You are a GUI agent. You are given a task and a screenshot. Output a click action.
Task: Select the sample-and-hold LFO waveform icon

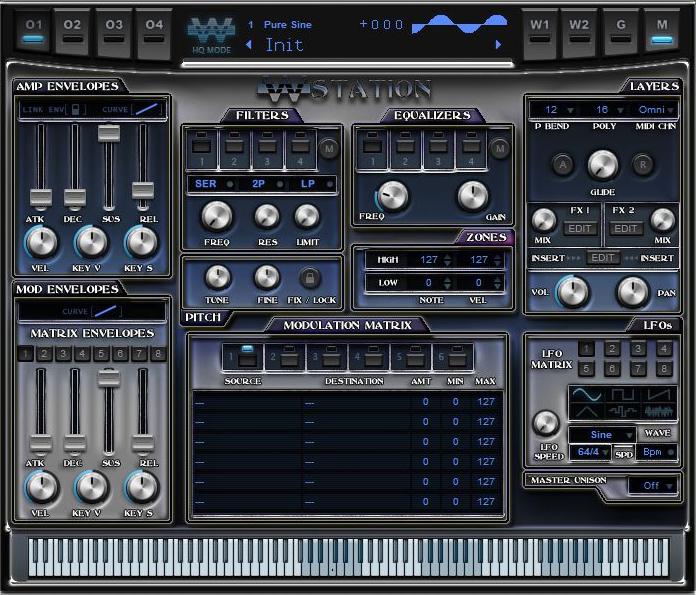pyautogui.click(x=622, y=411)
